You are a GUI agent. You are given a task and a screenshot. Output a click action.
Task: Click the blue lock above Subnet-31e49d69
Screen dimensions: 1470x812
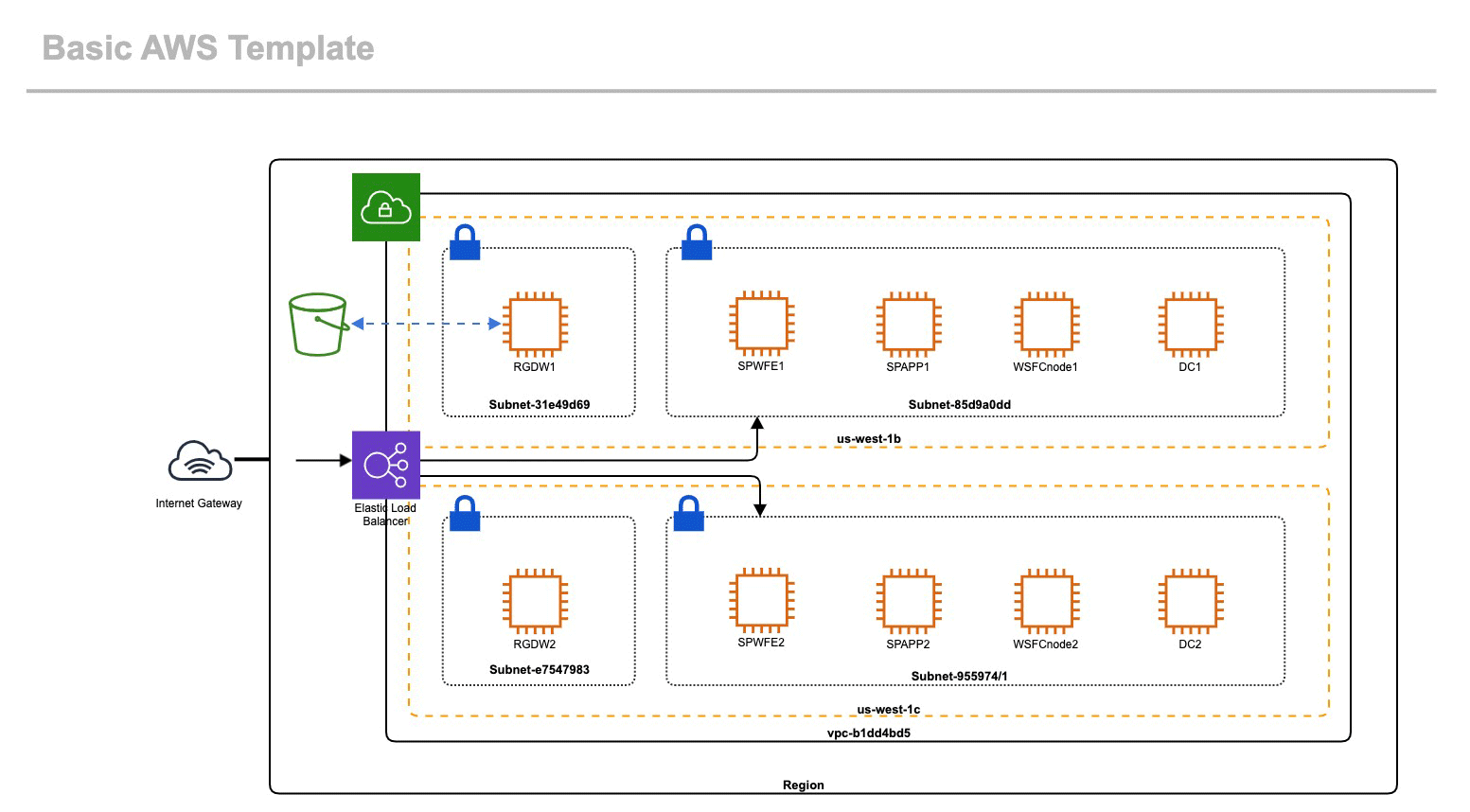[465, 243]
